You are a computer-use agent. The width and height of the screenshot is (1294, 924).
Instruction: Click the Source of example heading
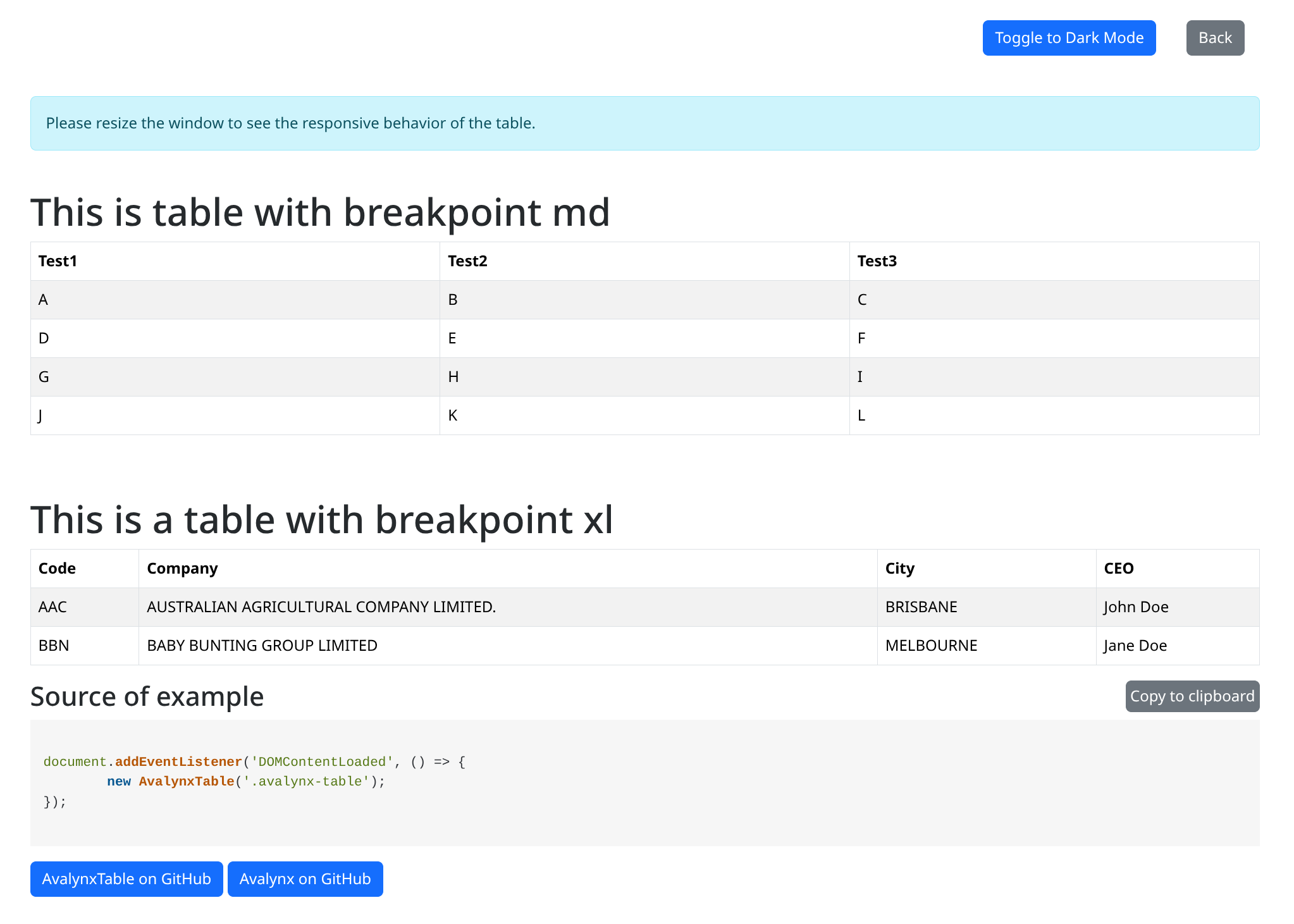pos(147,696)
